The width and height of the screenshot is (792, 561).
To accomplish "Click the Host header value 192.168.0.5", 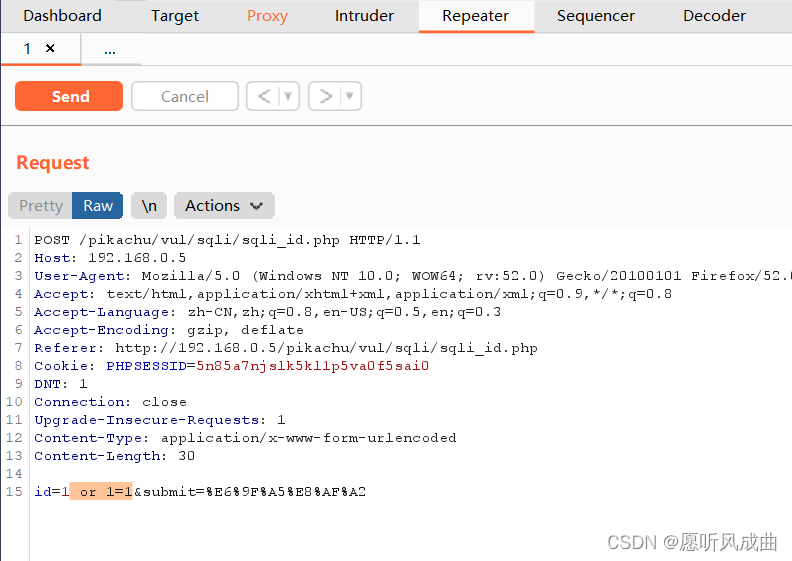I will (x=137, y=258).
